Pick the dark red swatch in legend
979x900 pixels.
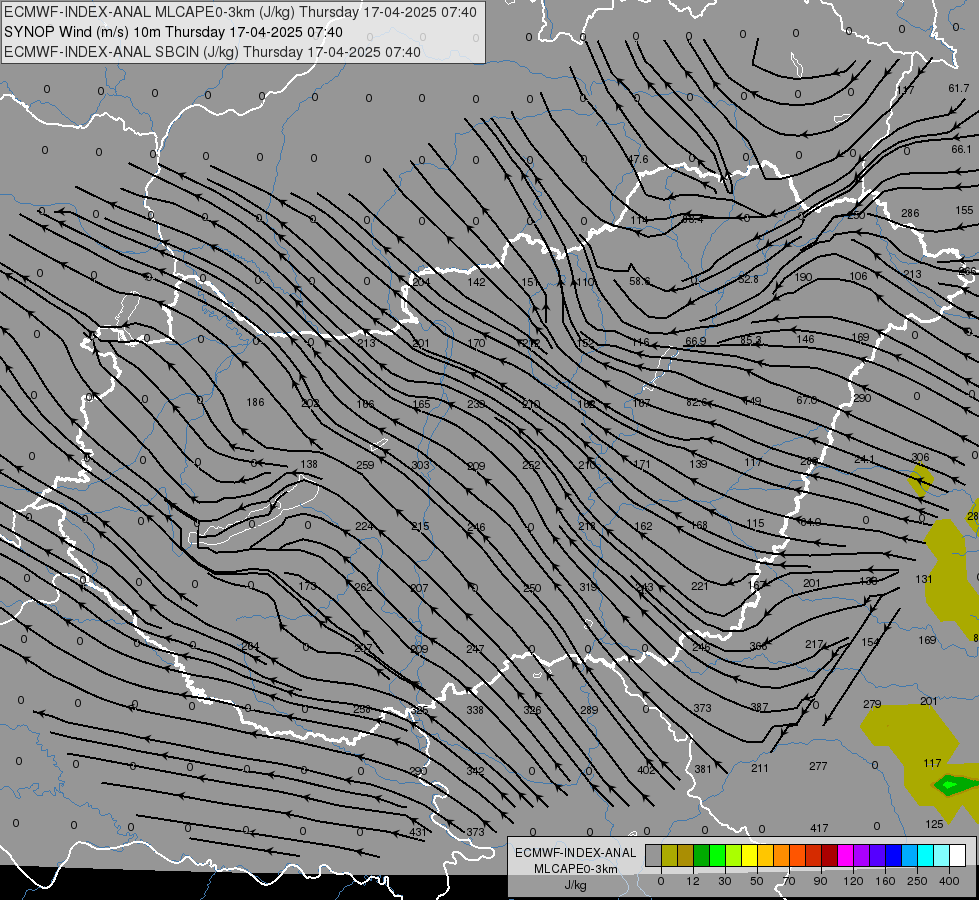coord(830,855)
